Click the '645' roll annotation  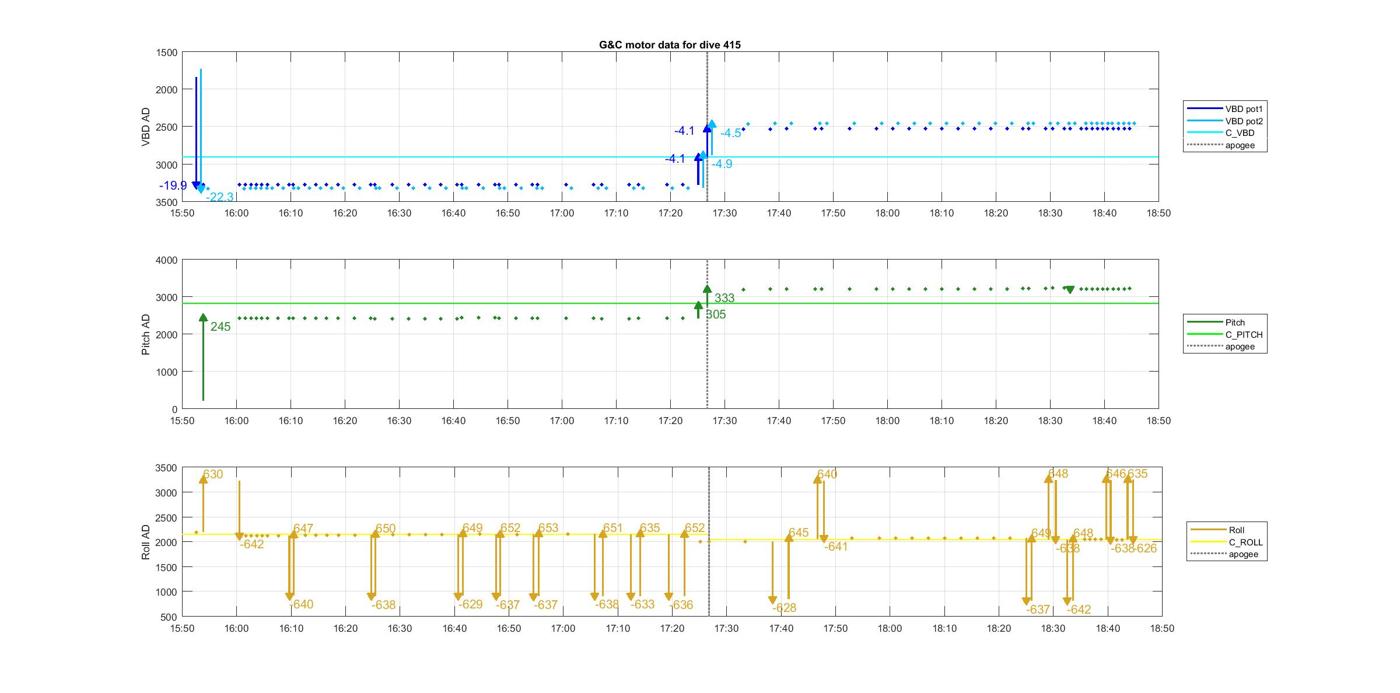(x=798, y=533)
